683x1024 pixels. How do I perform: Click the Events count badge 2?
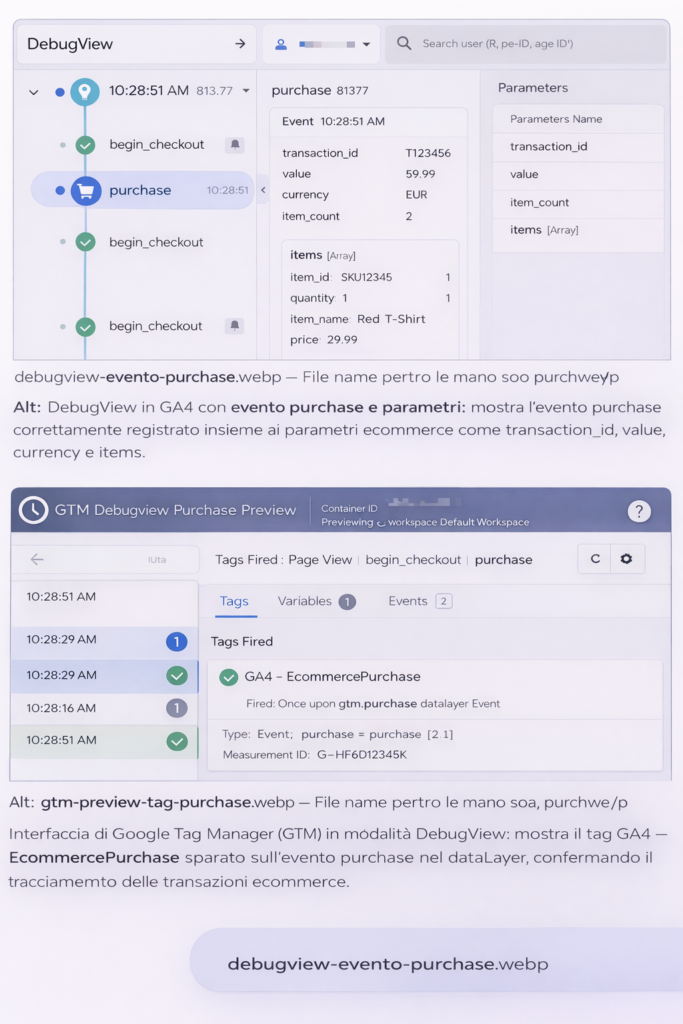point(443,601)
